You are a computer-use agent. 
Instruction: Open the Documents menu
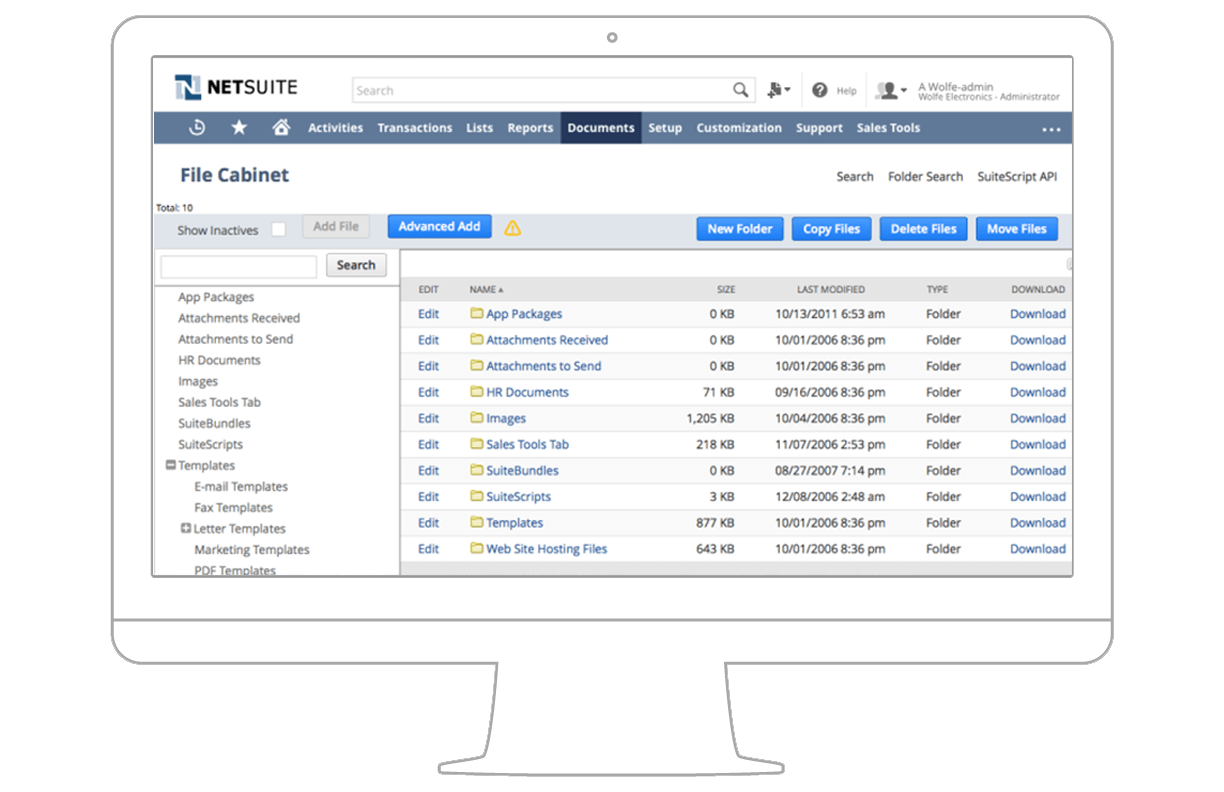tap(601, 128)
